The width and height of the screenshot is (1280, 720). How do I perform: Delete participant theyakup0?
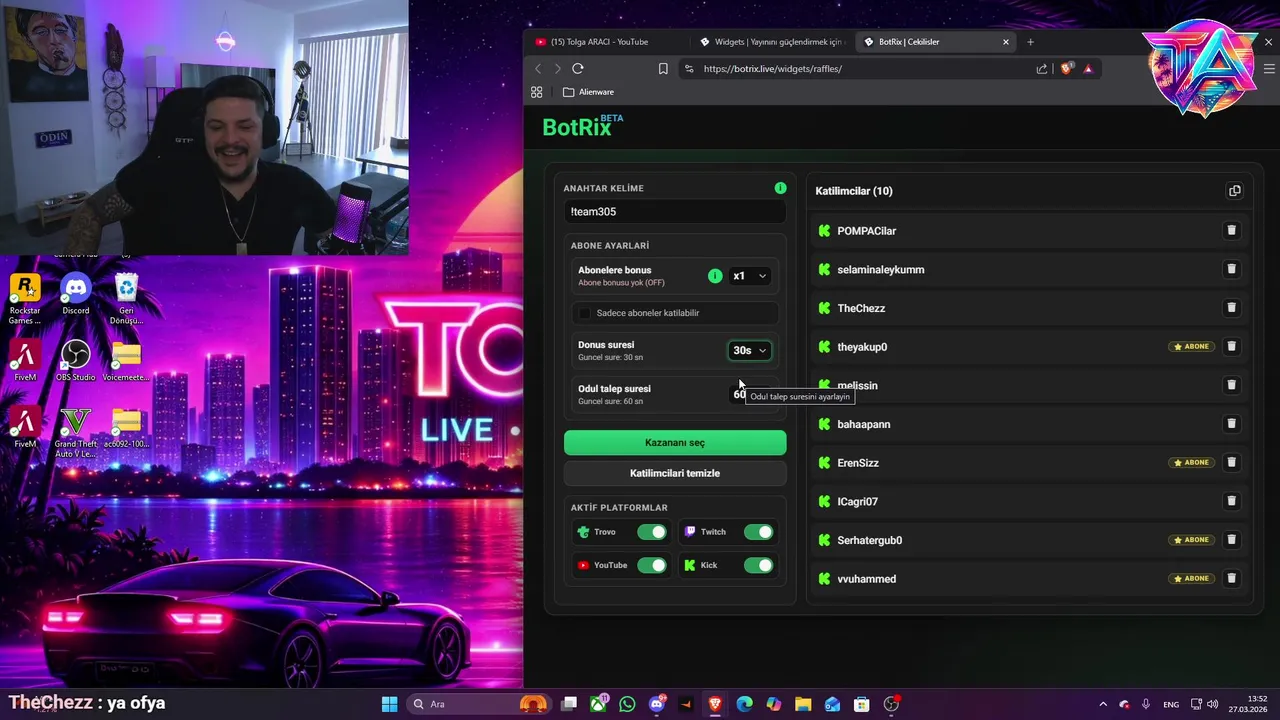click(1231, 346)
